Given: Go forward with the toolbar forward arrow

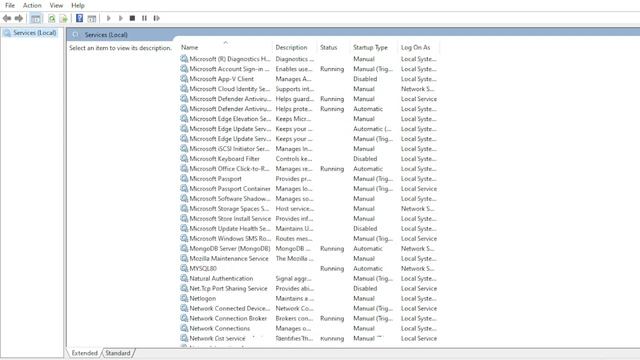Looking at the screenshot, I should 19,18.
